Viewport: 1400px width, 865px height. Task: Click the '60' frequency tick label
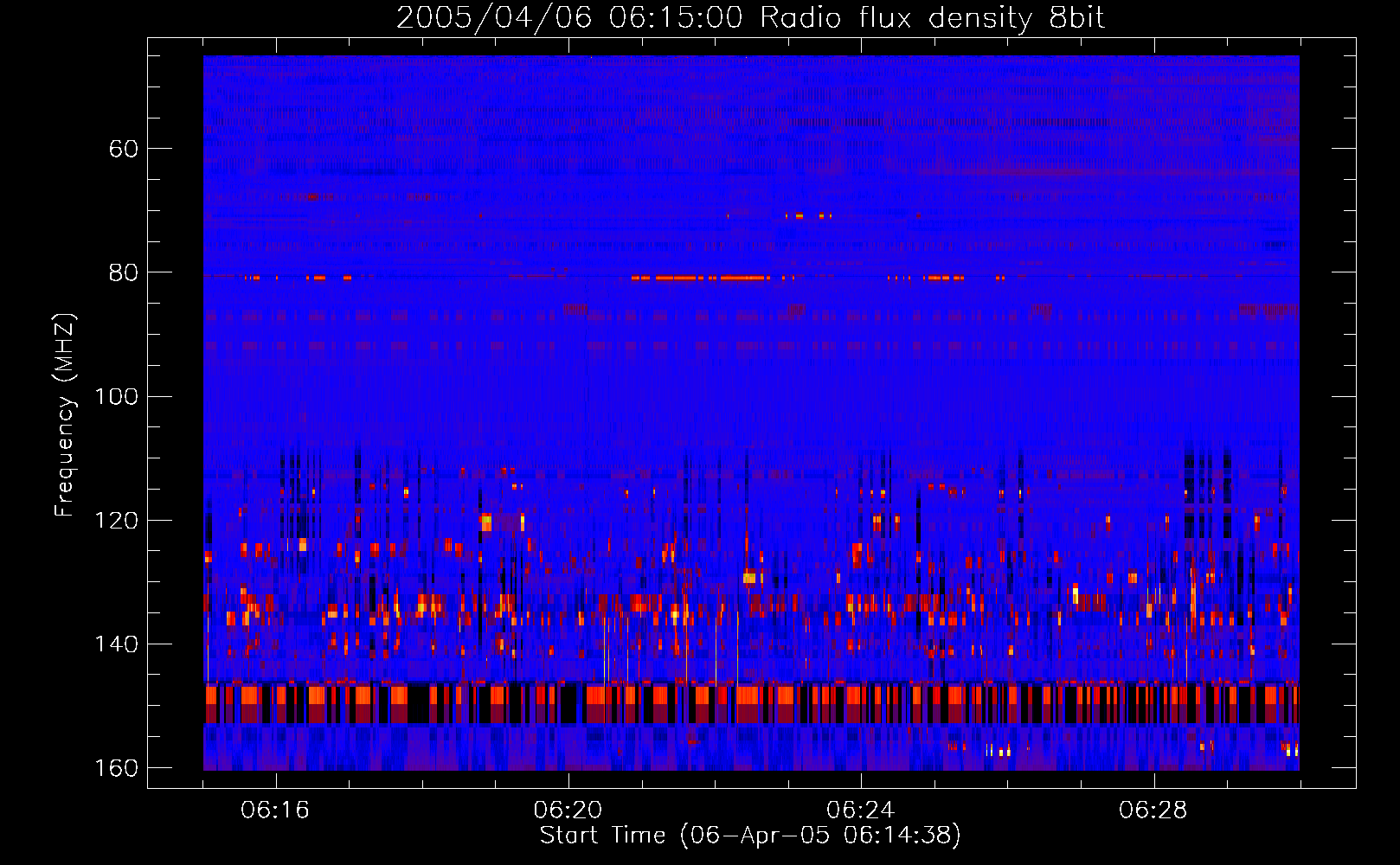click(124, 149)
